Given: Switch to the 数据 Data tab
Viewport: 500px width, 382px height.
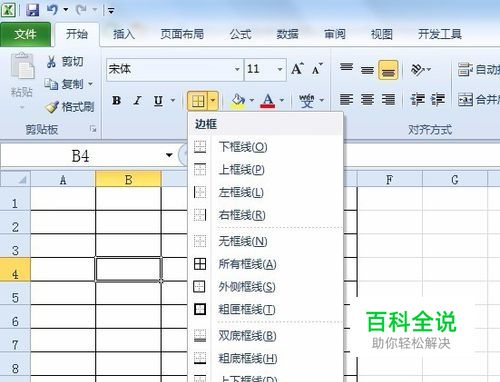Looking at the screenshot, I should [288, 34].
